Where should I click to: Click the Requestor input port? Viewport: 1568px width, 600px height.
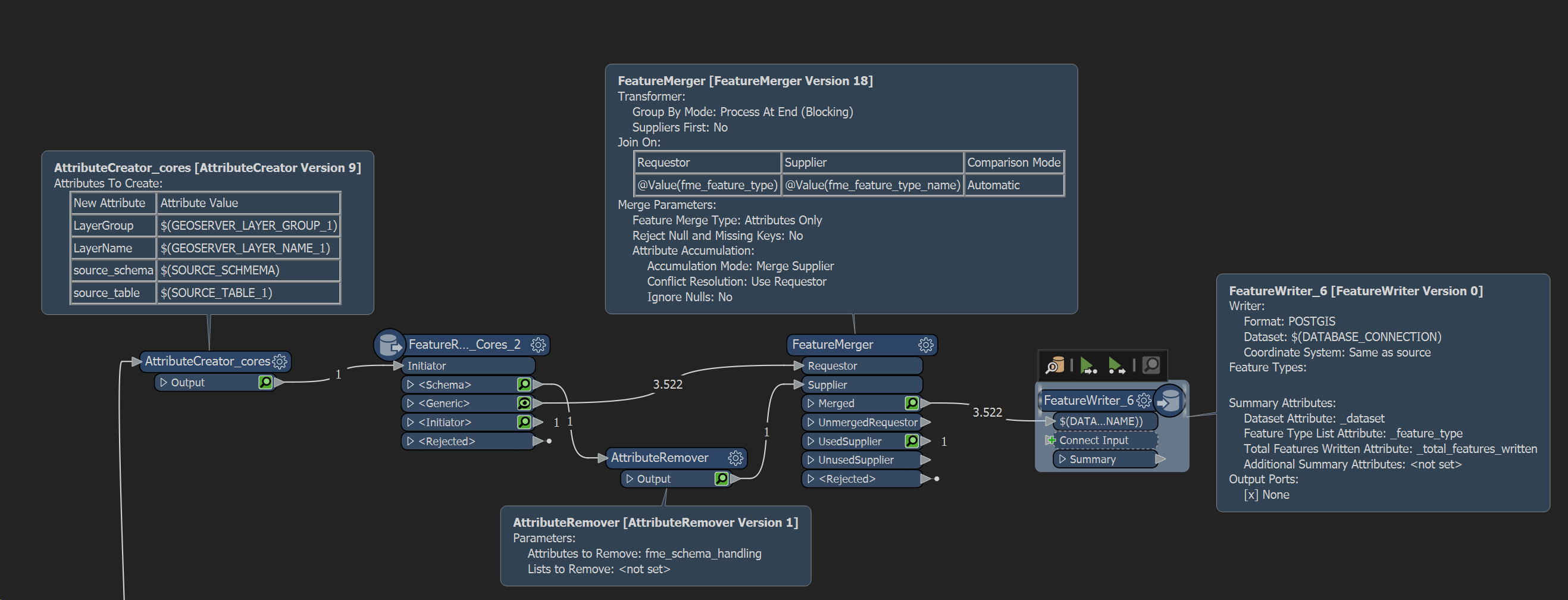pyautogui.click(x=862, y=366)
